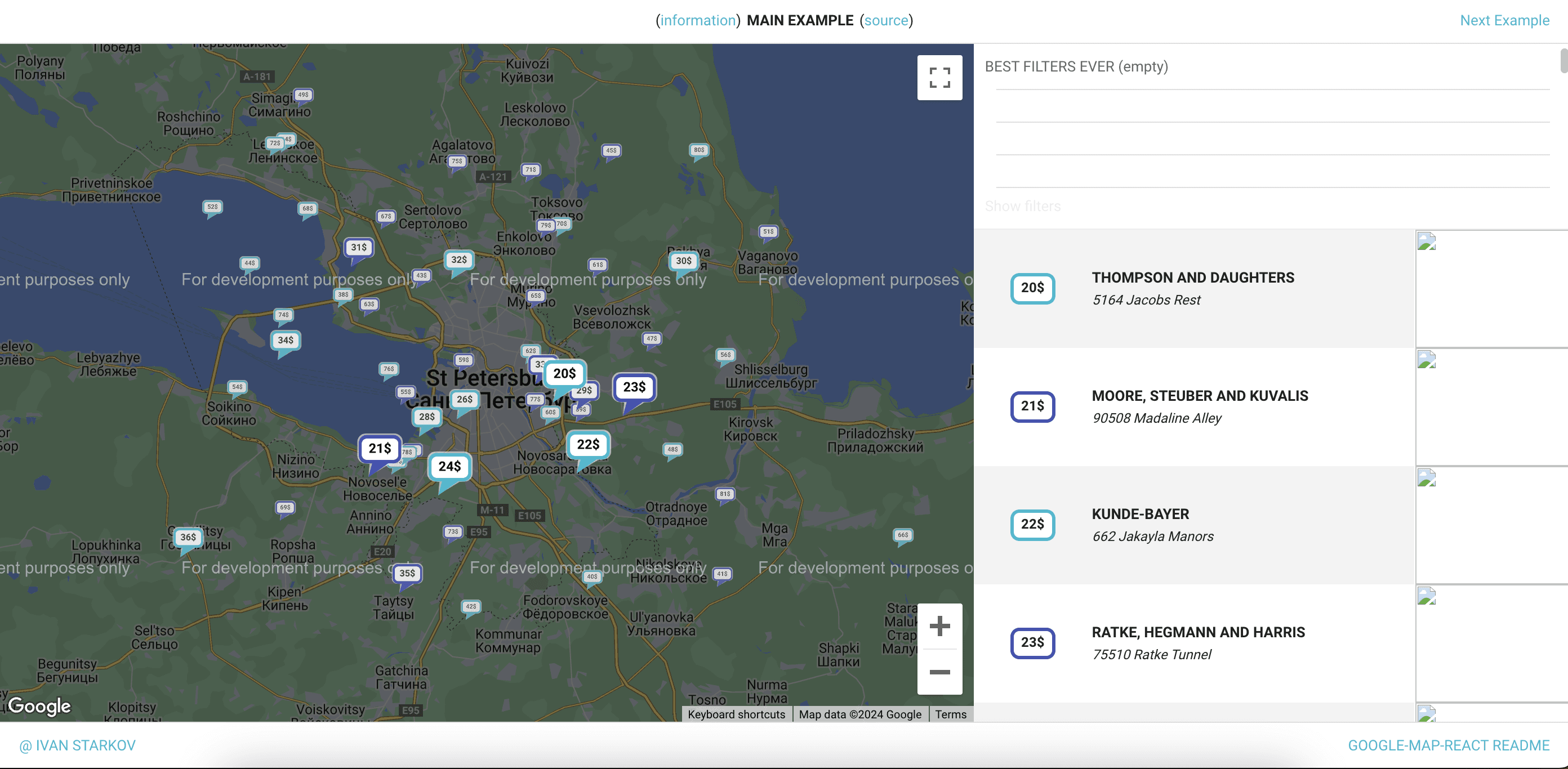Screen dimensions: 1568x769
Task: Open the 22$ map marker
Action: tap(587, 445)
